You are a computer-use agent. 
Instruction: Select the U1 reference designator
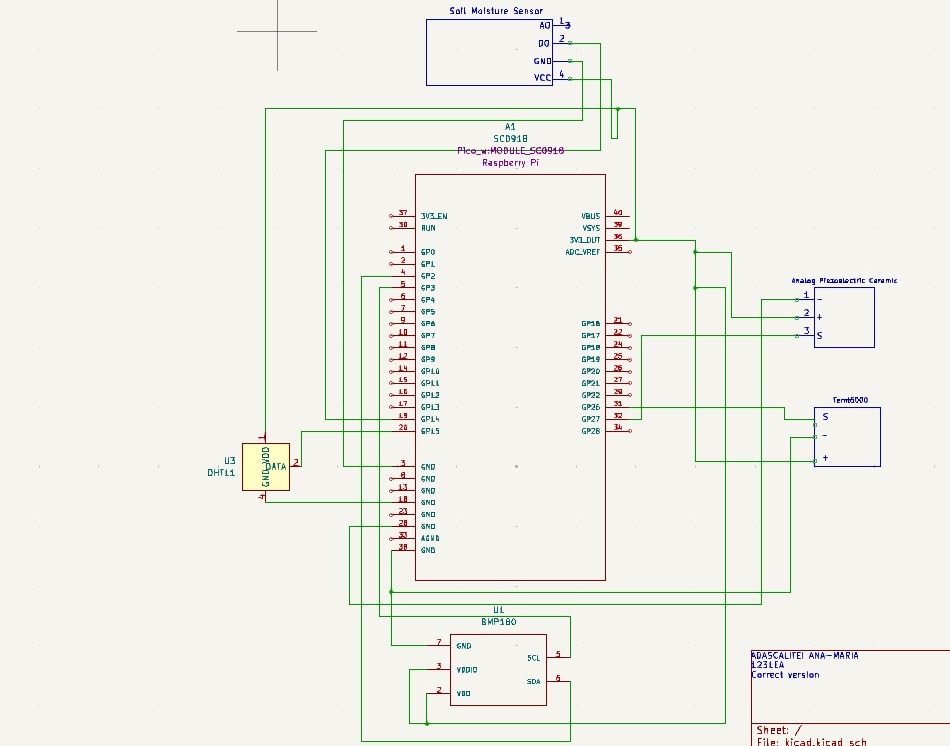click(499, 610)
